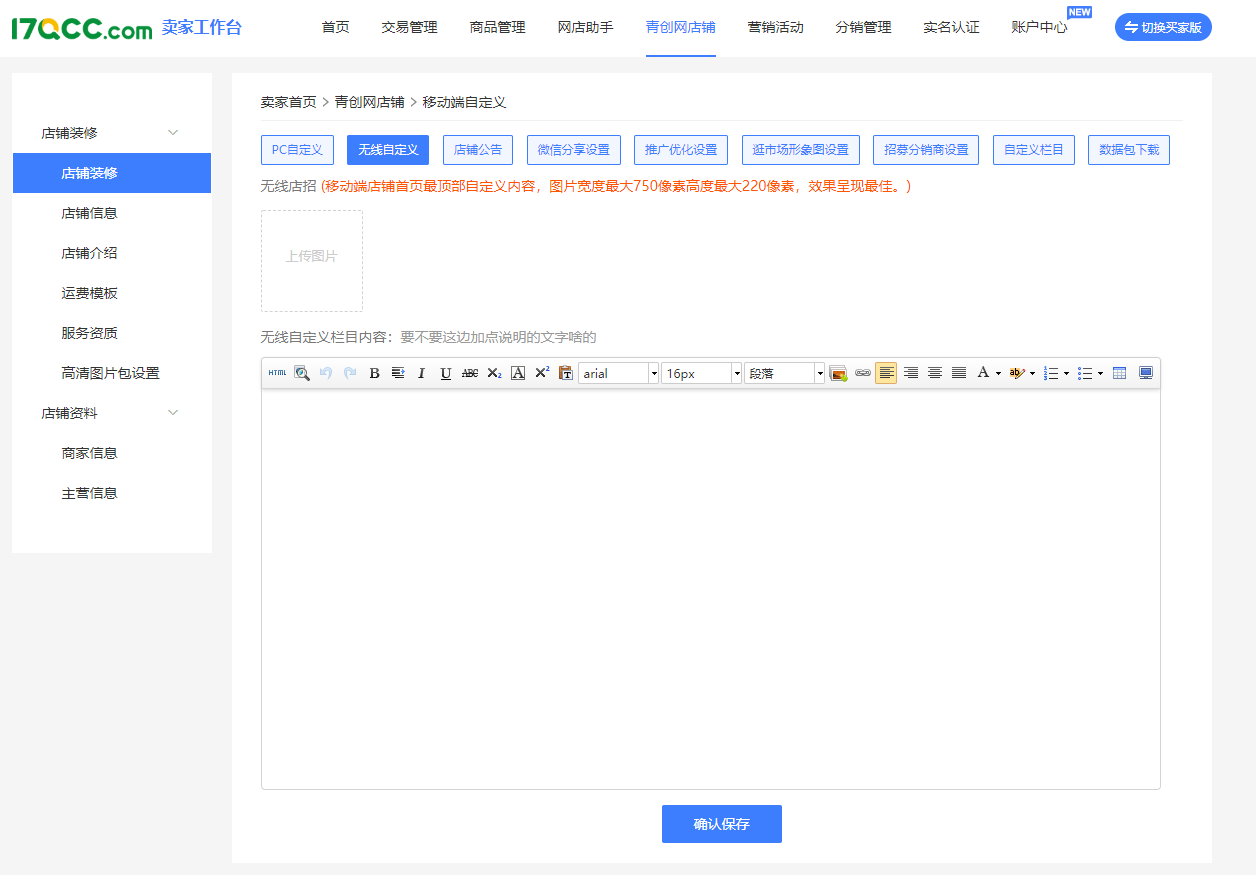Toggle superscript formatting
1256x875 pixels.
542,373
